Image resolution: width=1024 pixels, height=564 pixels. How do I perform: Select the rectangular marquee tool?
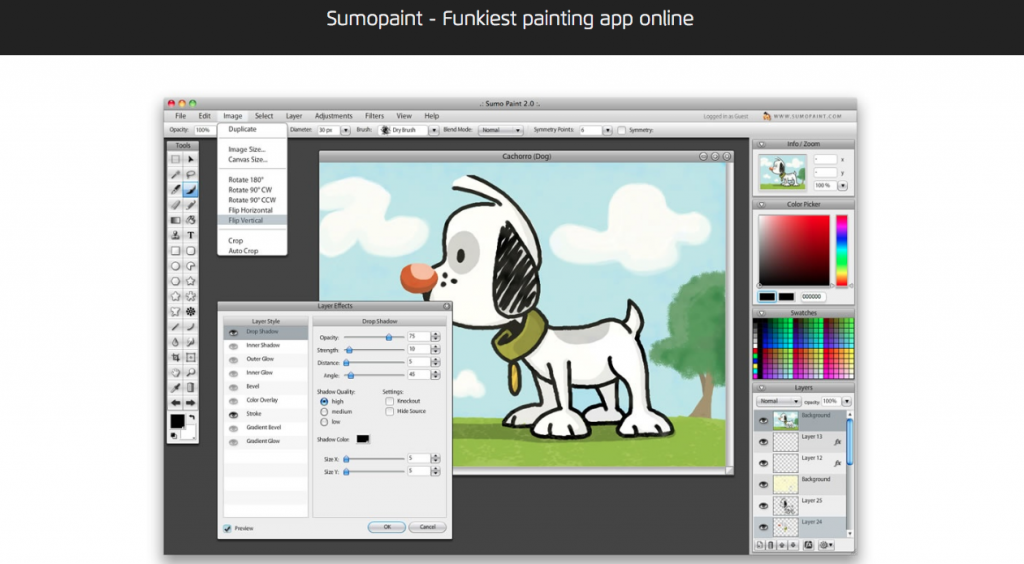click(x=175, y=159)
